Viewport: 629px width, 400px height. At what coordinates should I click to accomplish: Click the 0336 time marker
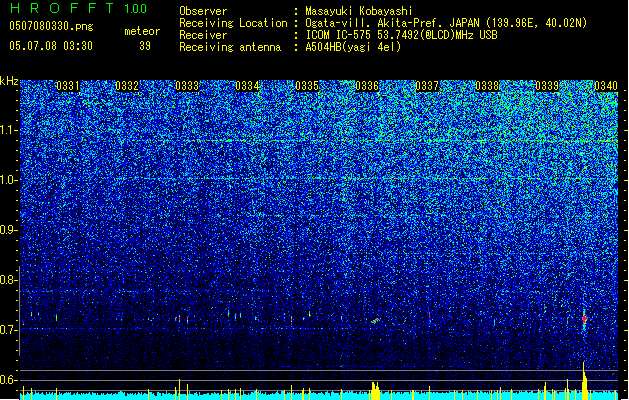pos(367,86)
